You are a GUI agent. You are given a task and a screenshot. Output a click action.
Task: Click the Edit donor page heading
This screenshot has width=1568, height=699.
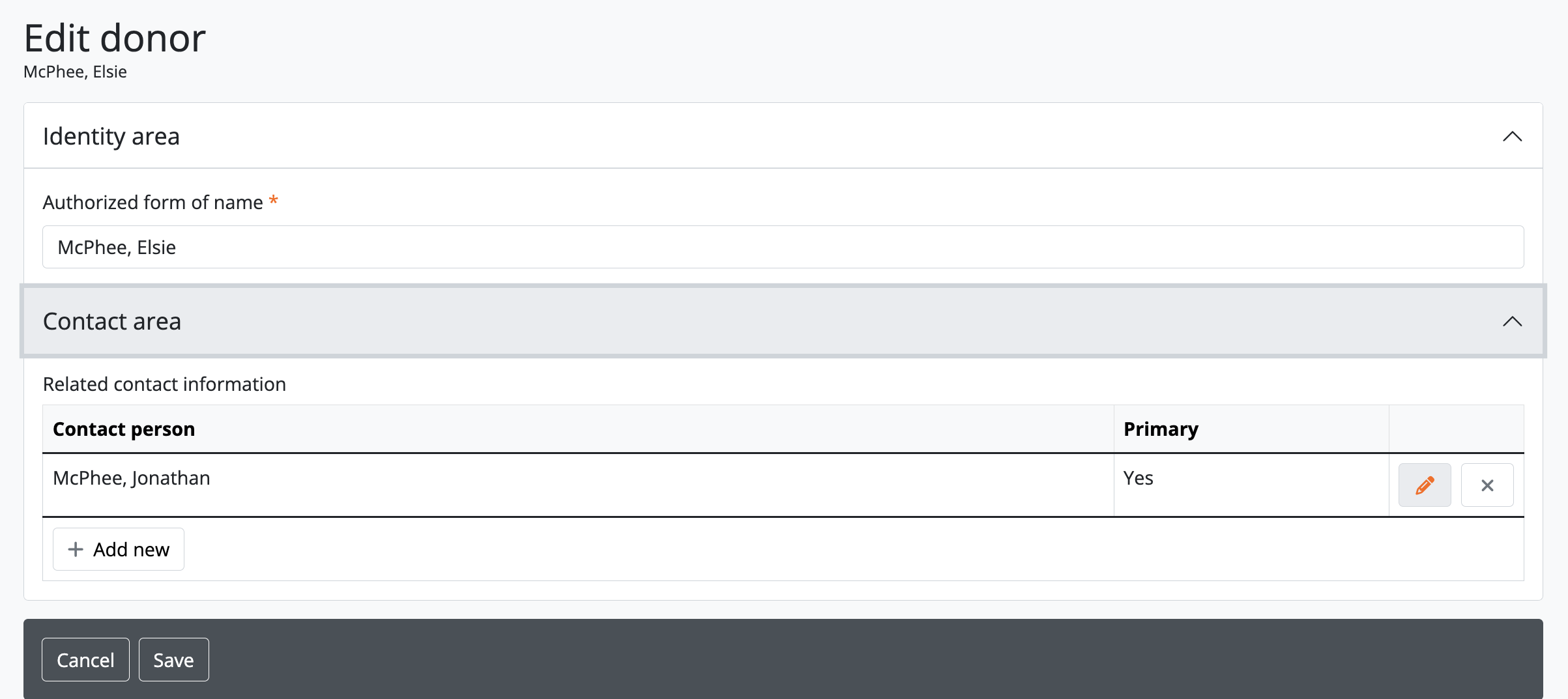tap(115, 38)
